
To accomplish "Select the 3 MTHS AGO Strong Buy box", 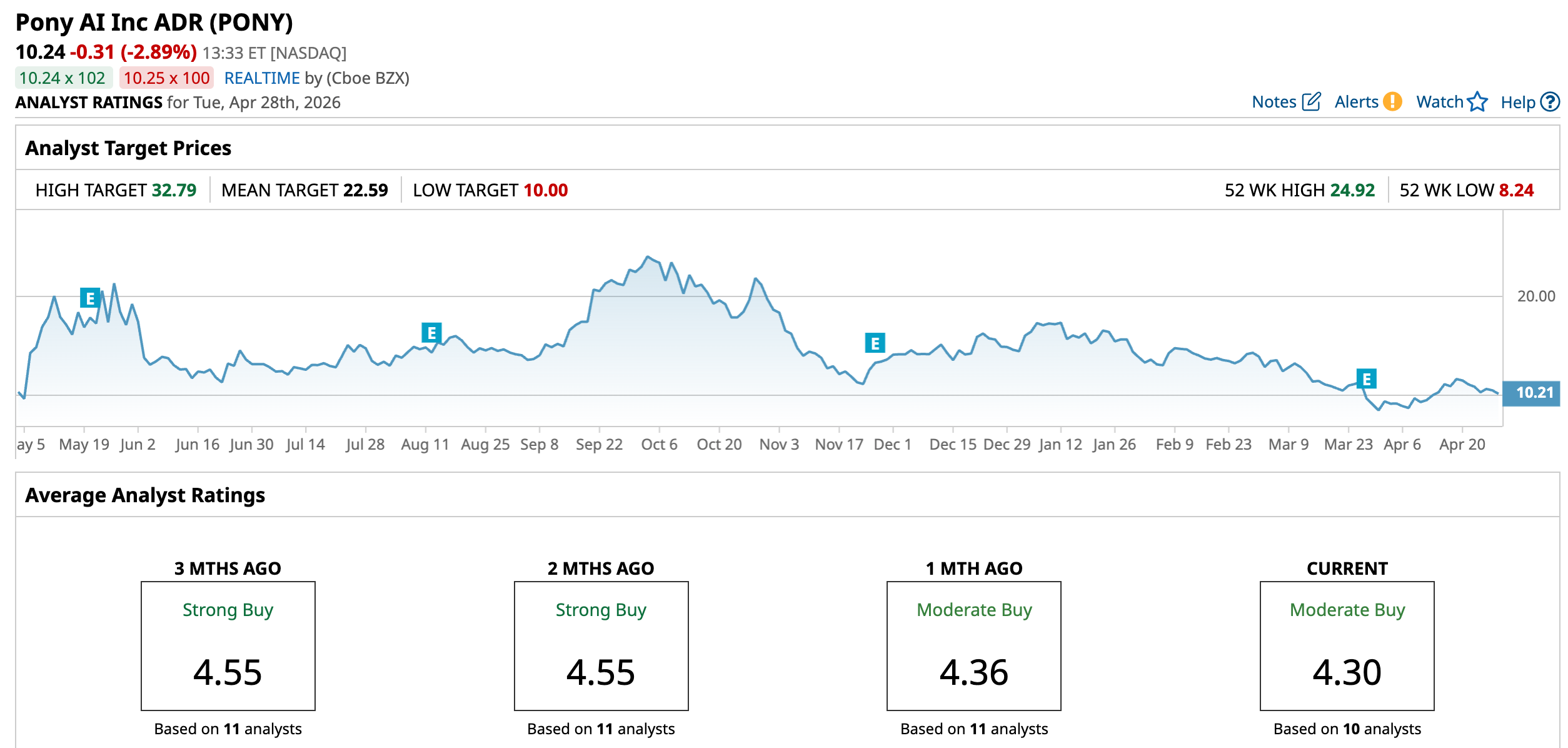I will pyautogui.click(x=228, y=645).
